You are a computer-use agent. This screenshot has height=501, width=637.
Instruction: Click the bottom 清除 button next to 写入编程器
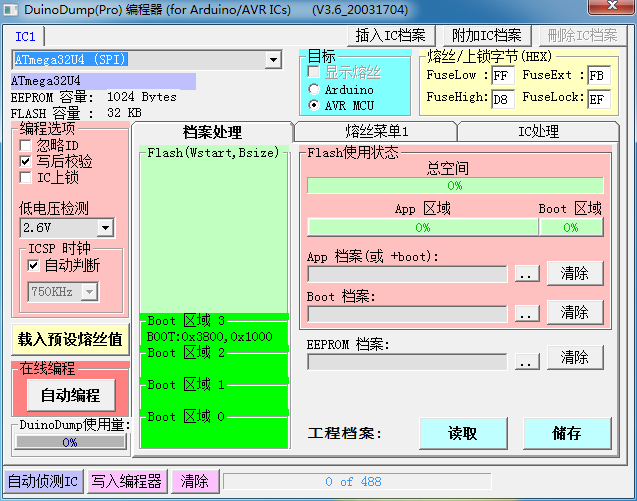click(195, 481)
